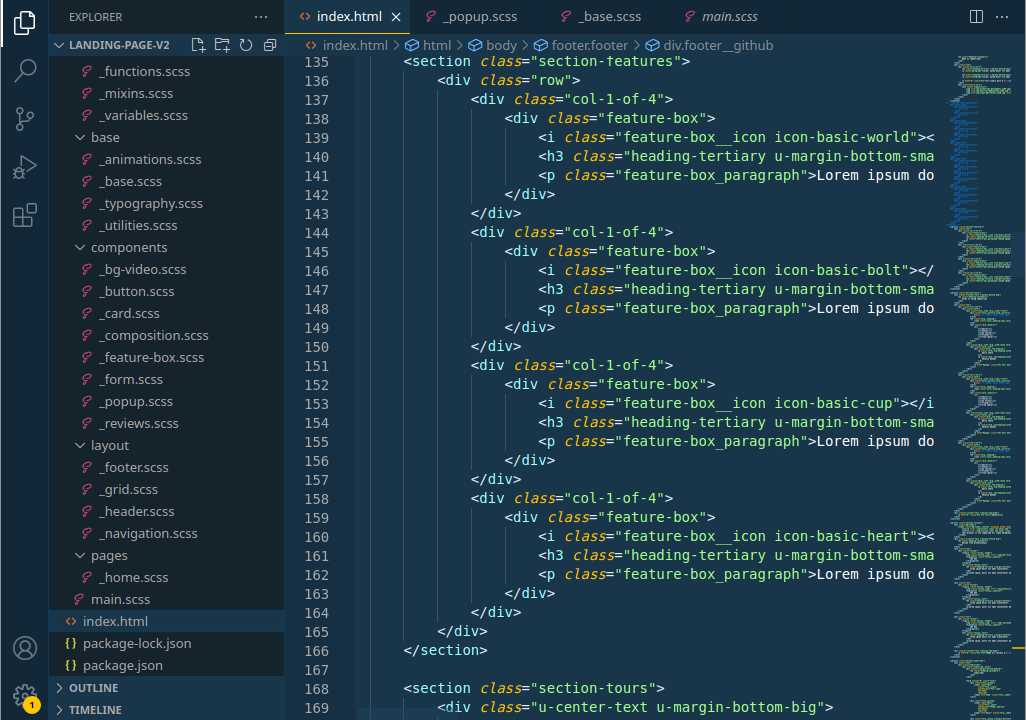This screenshot has height=720, width=1026.
Task: Create a new file in LANDING-PAGE-V2
Action: (198, 45)
